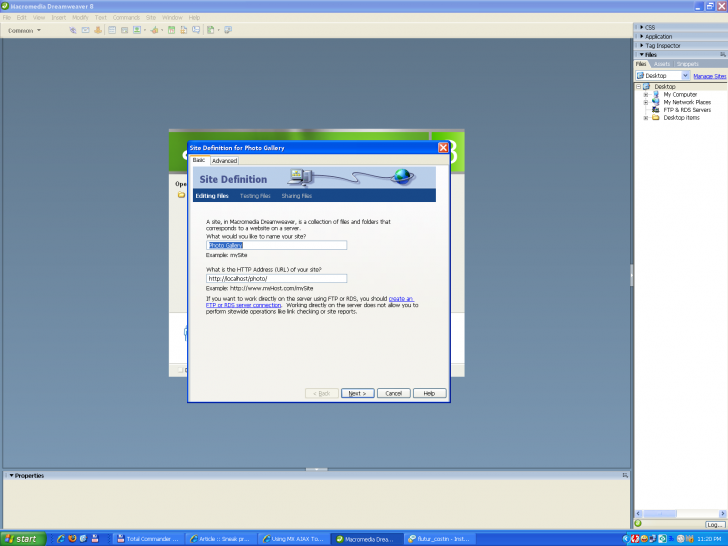Click the Date insert icon
This screenshot has height=546, width=728.
pyautogui.click(x=171, y=30)
